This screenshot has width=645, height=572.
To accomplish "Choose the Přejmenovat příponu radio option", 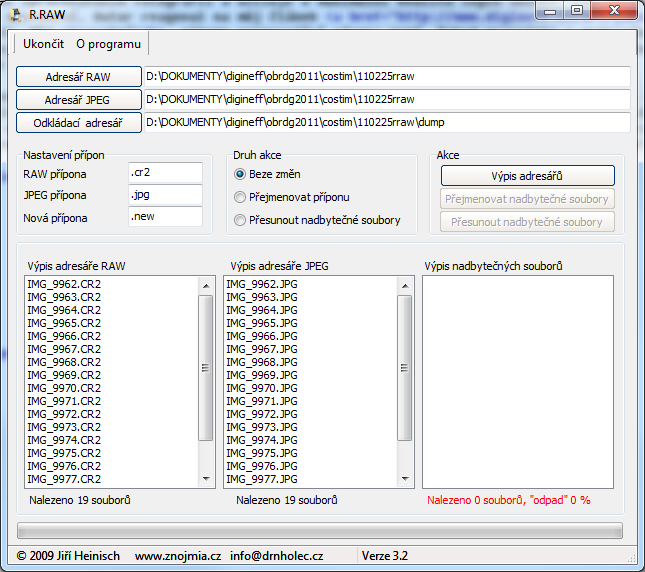I will coord(240,197).
